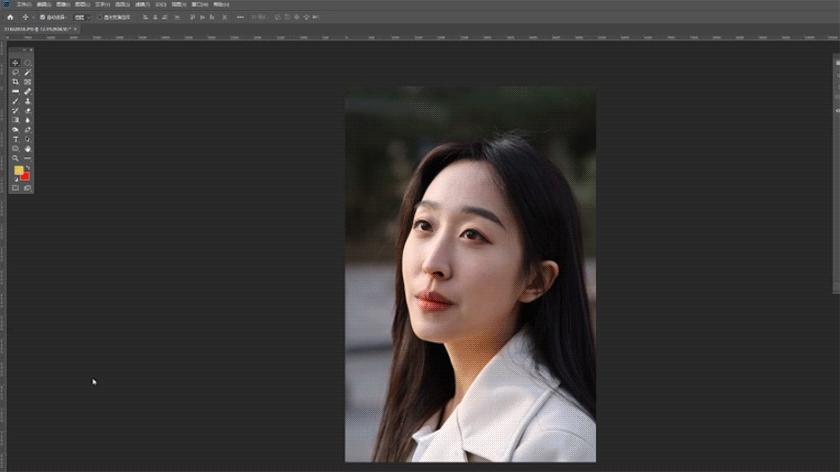Toggle Show Transform Controls checkbox

click(100, 17)
